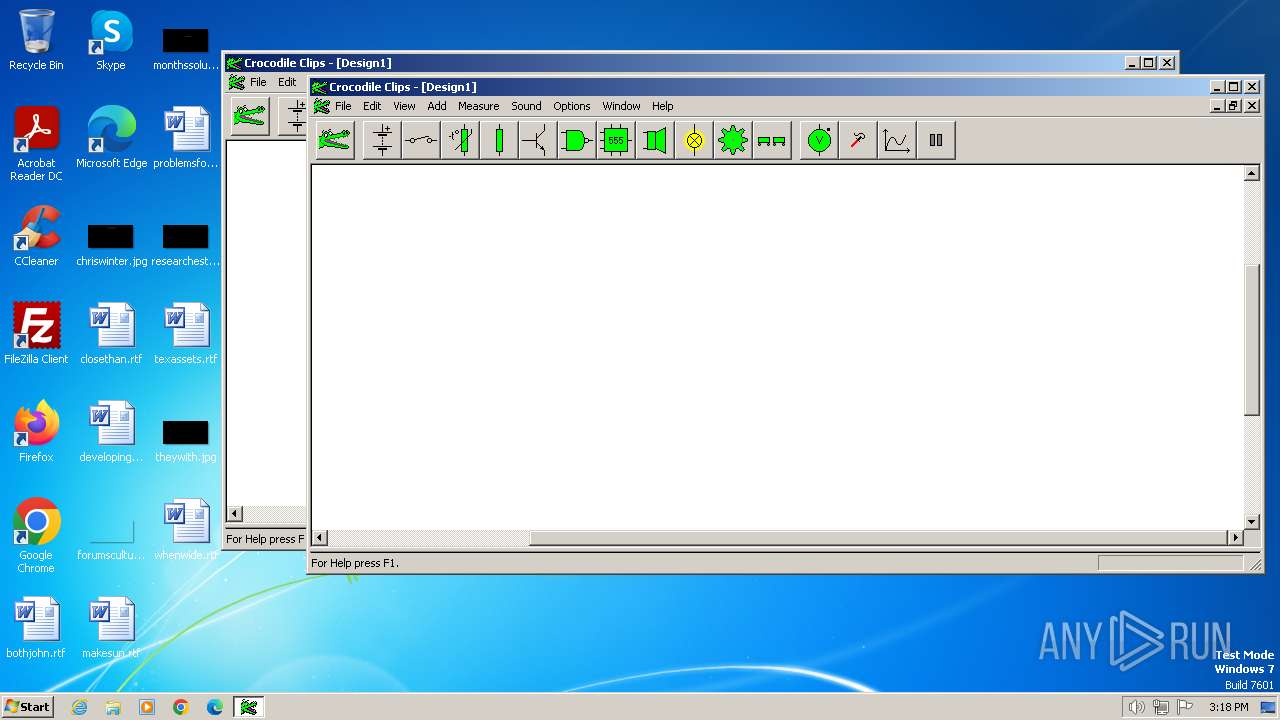Screen dimensions: 1280x720
Task: Select makesun.rtf desktop file
Action: (x=111, y=629)
